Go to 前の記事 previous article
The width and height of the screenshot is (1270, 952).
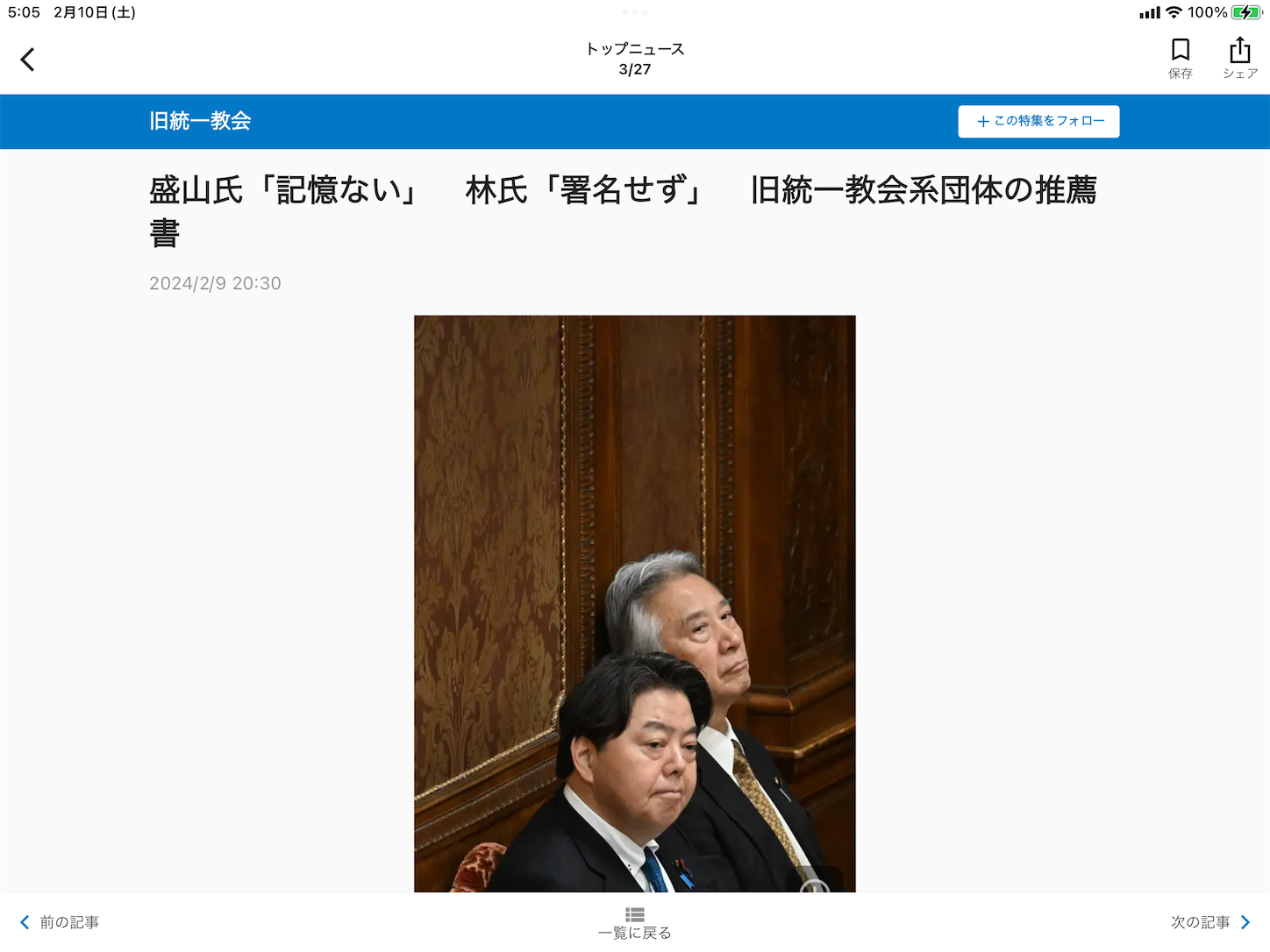[x=60, y=922]
